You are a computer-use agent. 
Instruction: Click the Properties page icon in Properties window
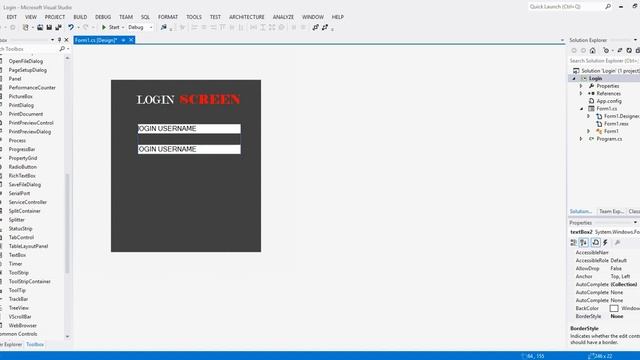(x=596, y=242)
